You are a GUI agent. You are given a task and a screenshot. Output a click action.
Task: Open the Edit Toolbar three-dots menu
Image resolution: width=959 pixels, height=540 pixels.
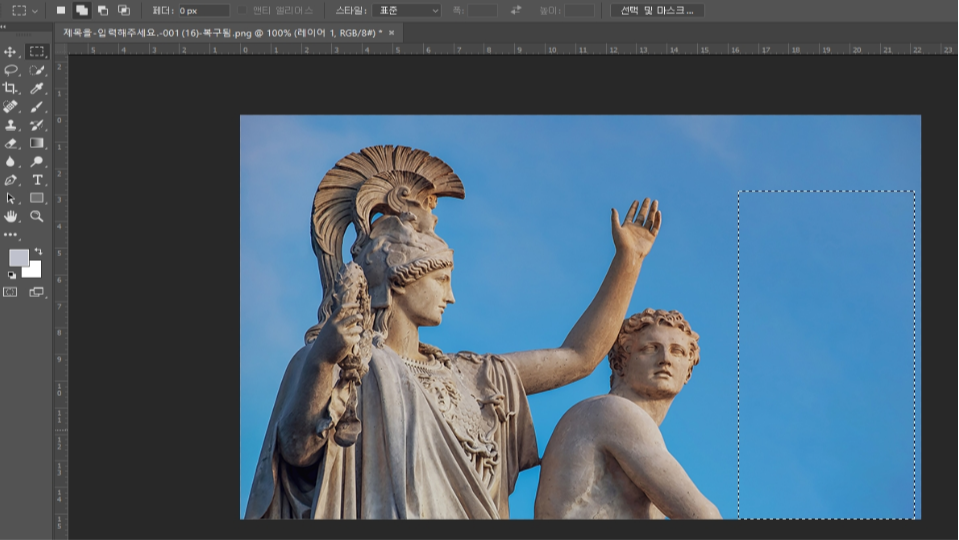click(x=10, y=235)
